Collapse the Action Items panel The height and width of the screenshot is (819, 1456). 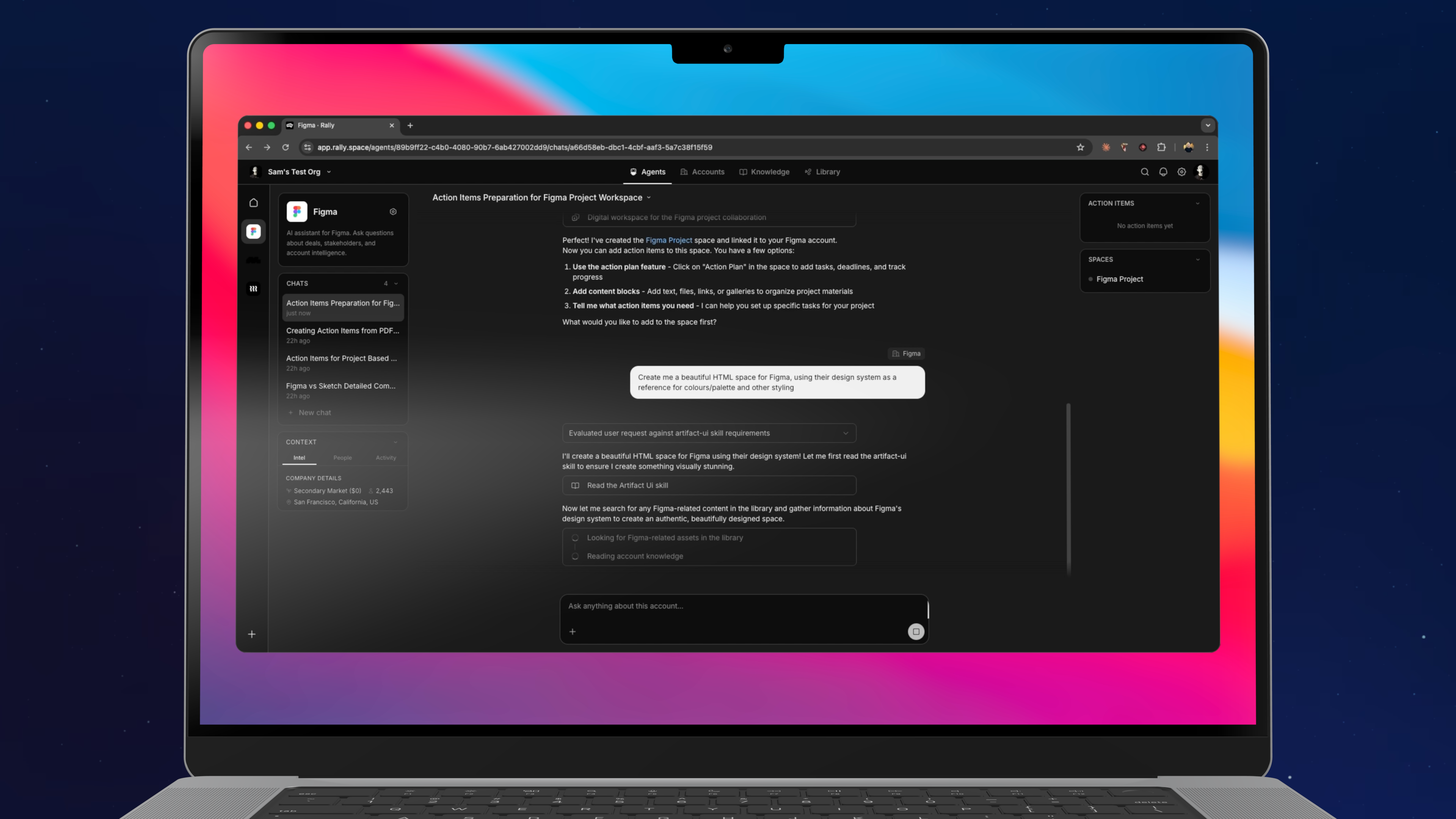tap(1197, 203)
